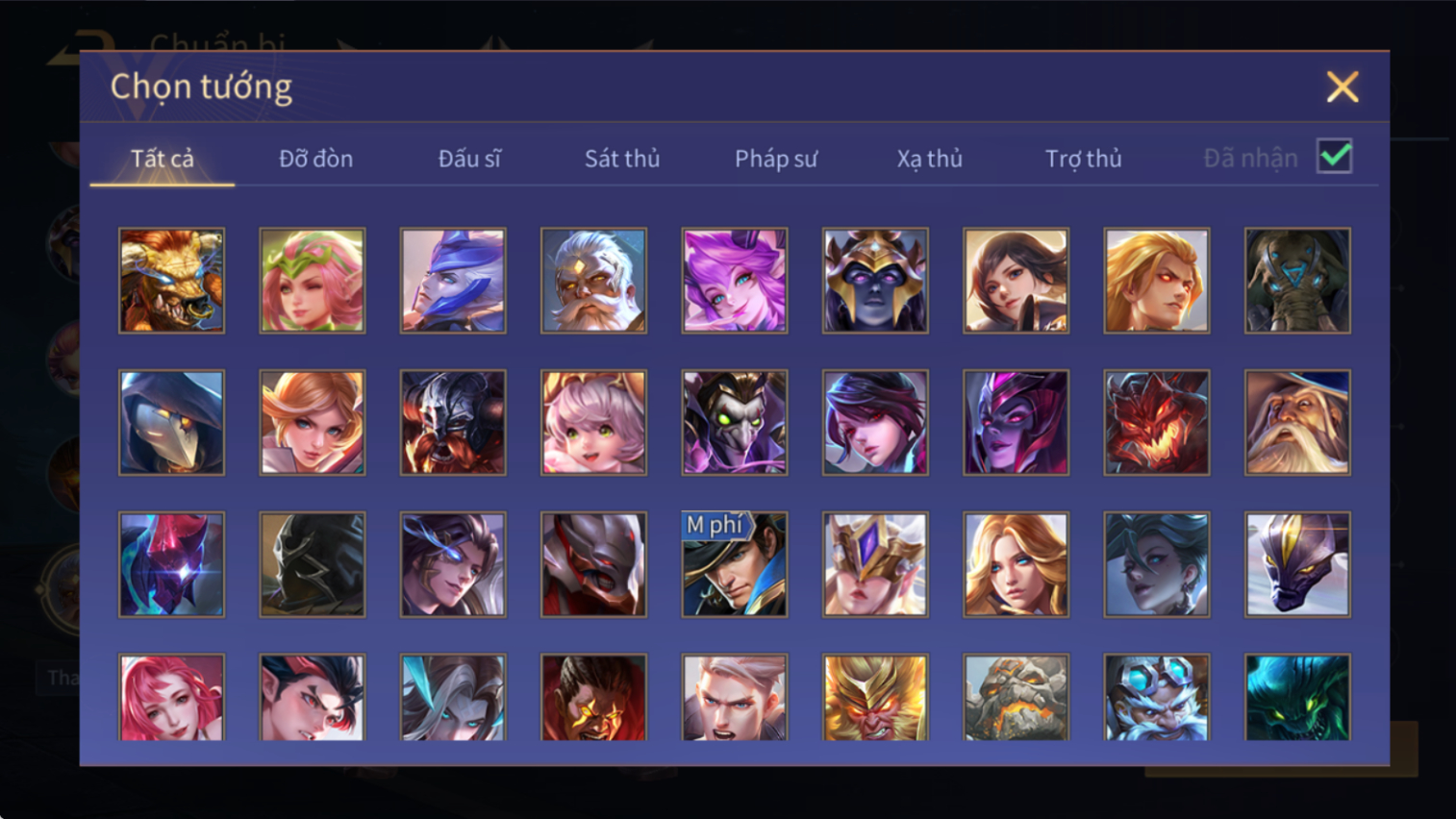Select the elephant warrior hero portrait

[1297, 281]
